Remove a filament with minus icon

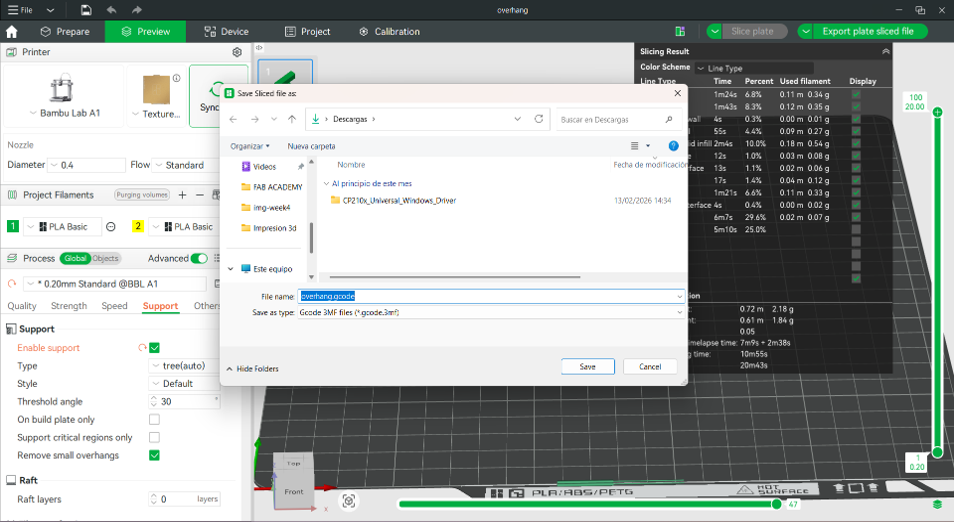click(200, 195)
